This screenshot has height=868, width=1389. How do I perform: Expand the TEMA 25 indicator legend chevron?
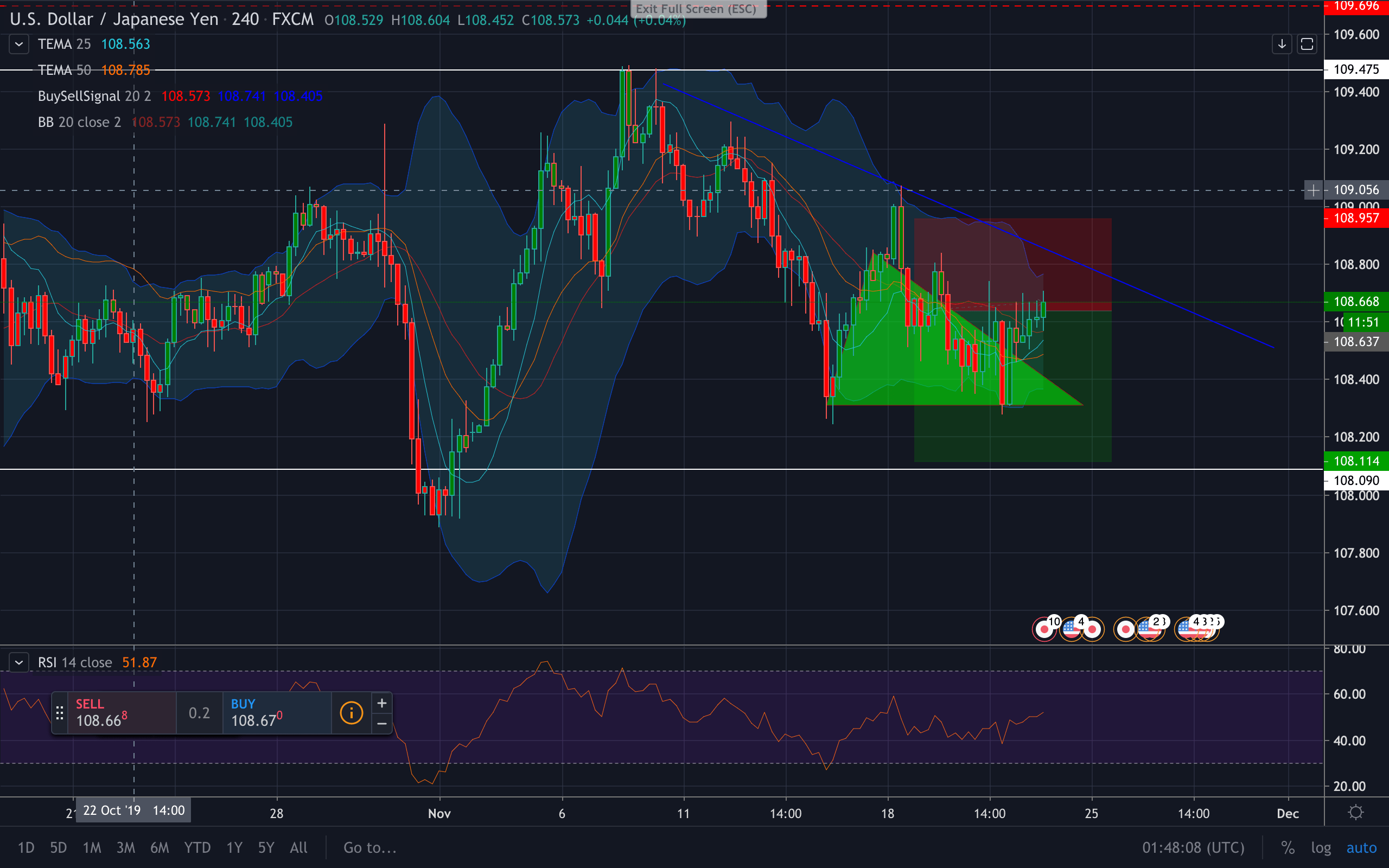(19, 43)
